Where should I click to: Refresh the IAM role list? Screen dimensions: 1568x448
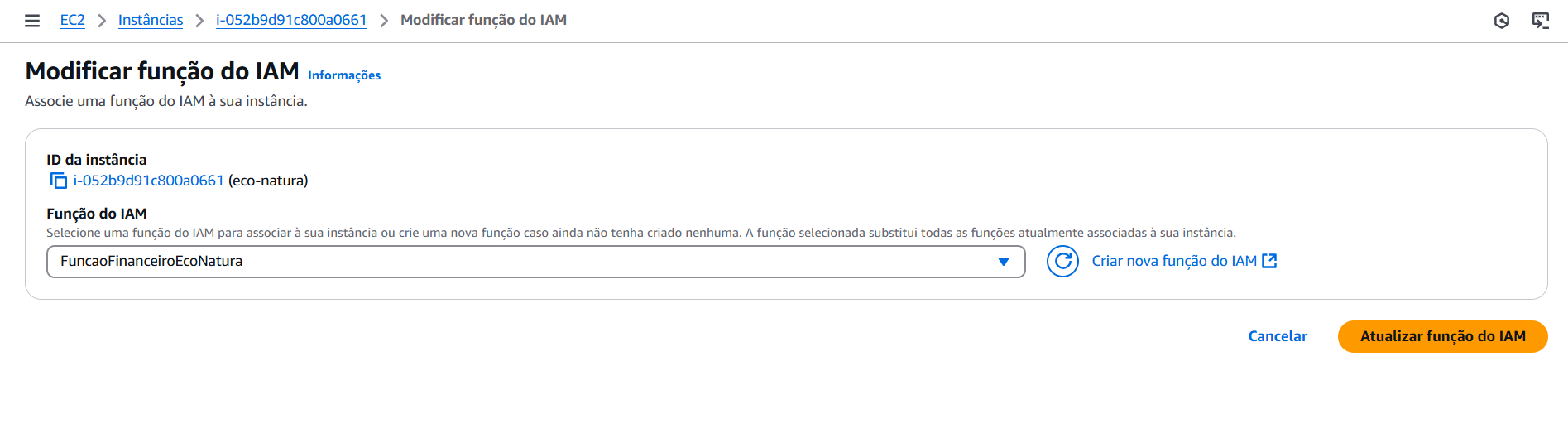(1062, 262)
